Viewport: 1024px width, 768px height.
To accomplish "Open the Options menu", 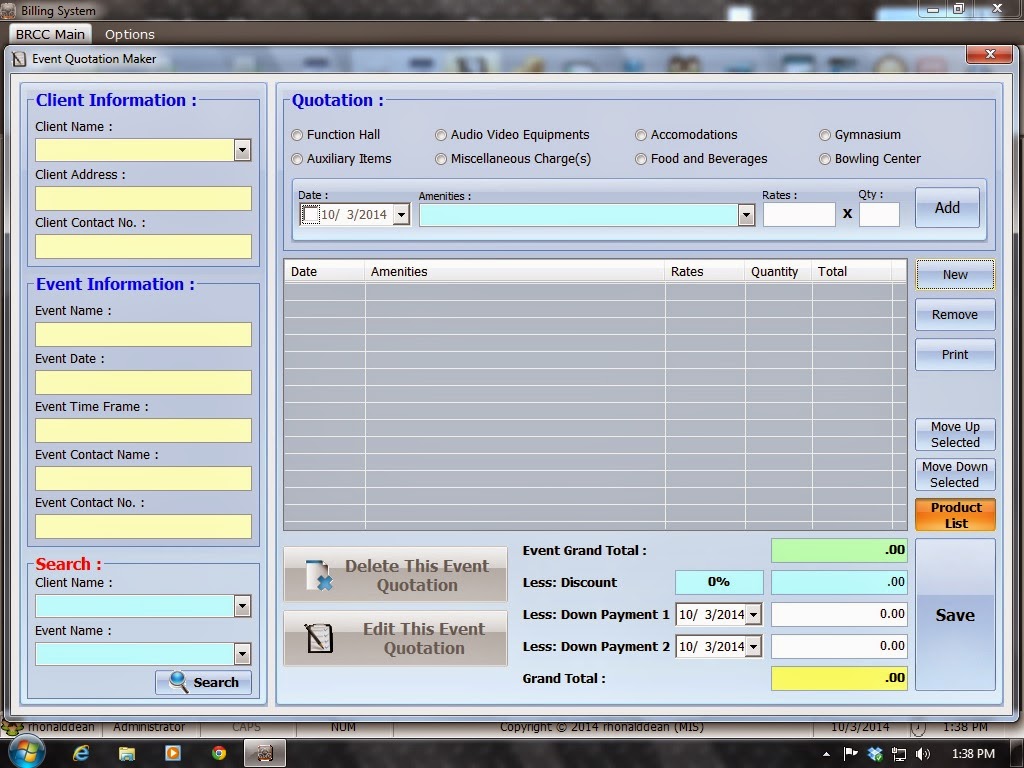I will (x=129, y=33).
